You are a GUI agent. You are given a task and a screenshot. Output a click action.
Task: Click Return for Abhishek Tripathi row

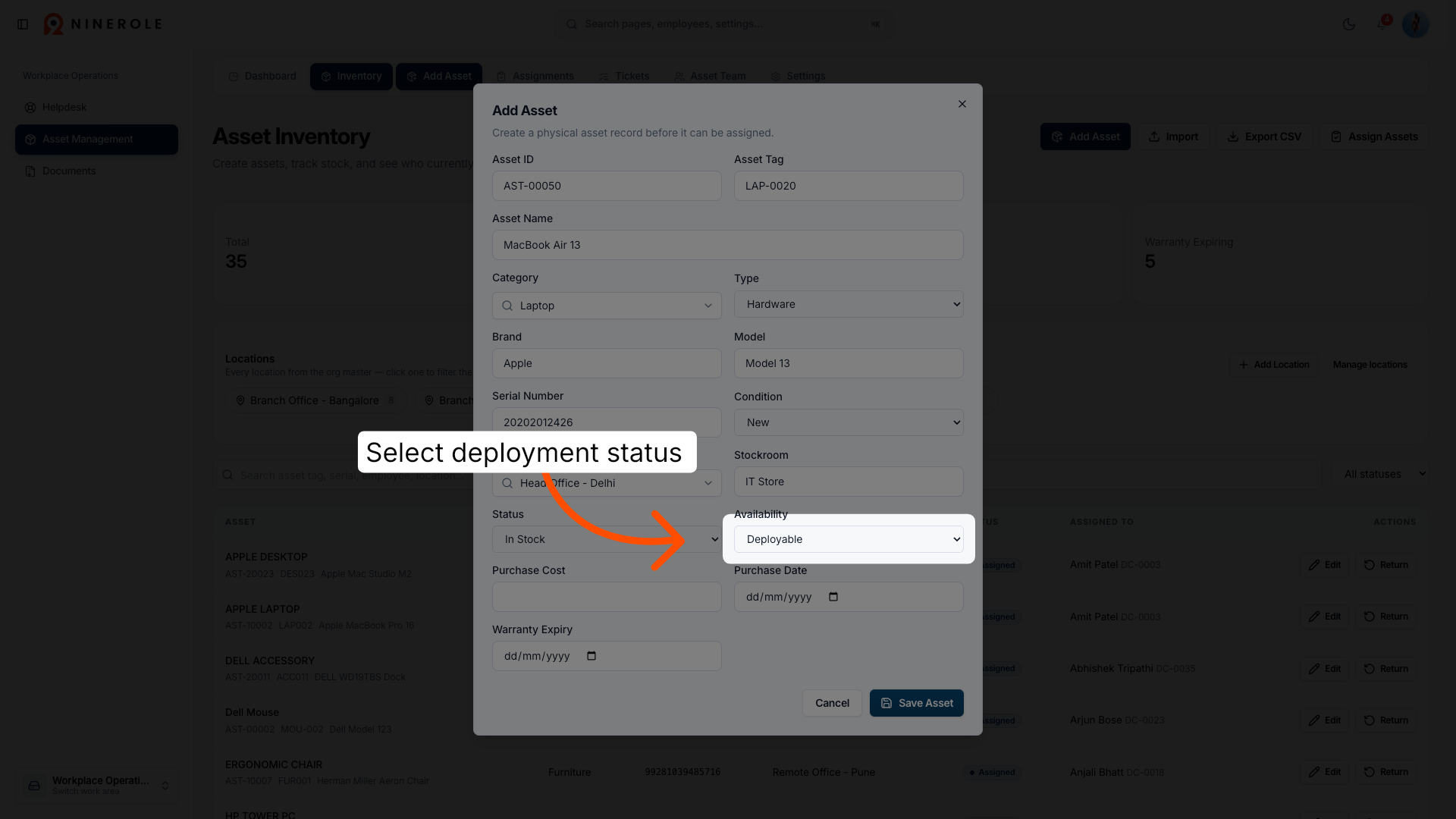(1385, 669)
